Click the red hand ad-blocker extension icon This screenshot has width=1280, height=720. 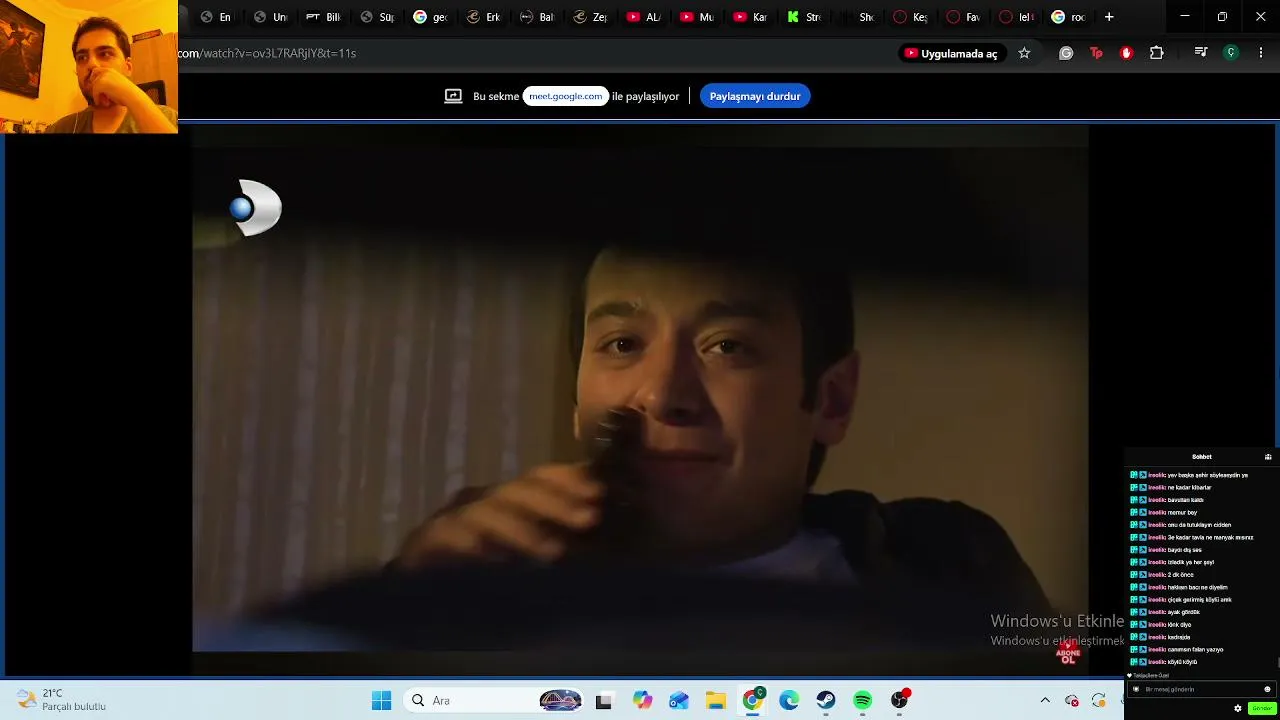coord(1126,53)
